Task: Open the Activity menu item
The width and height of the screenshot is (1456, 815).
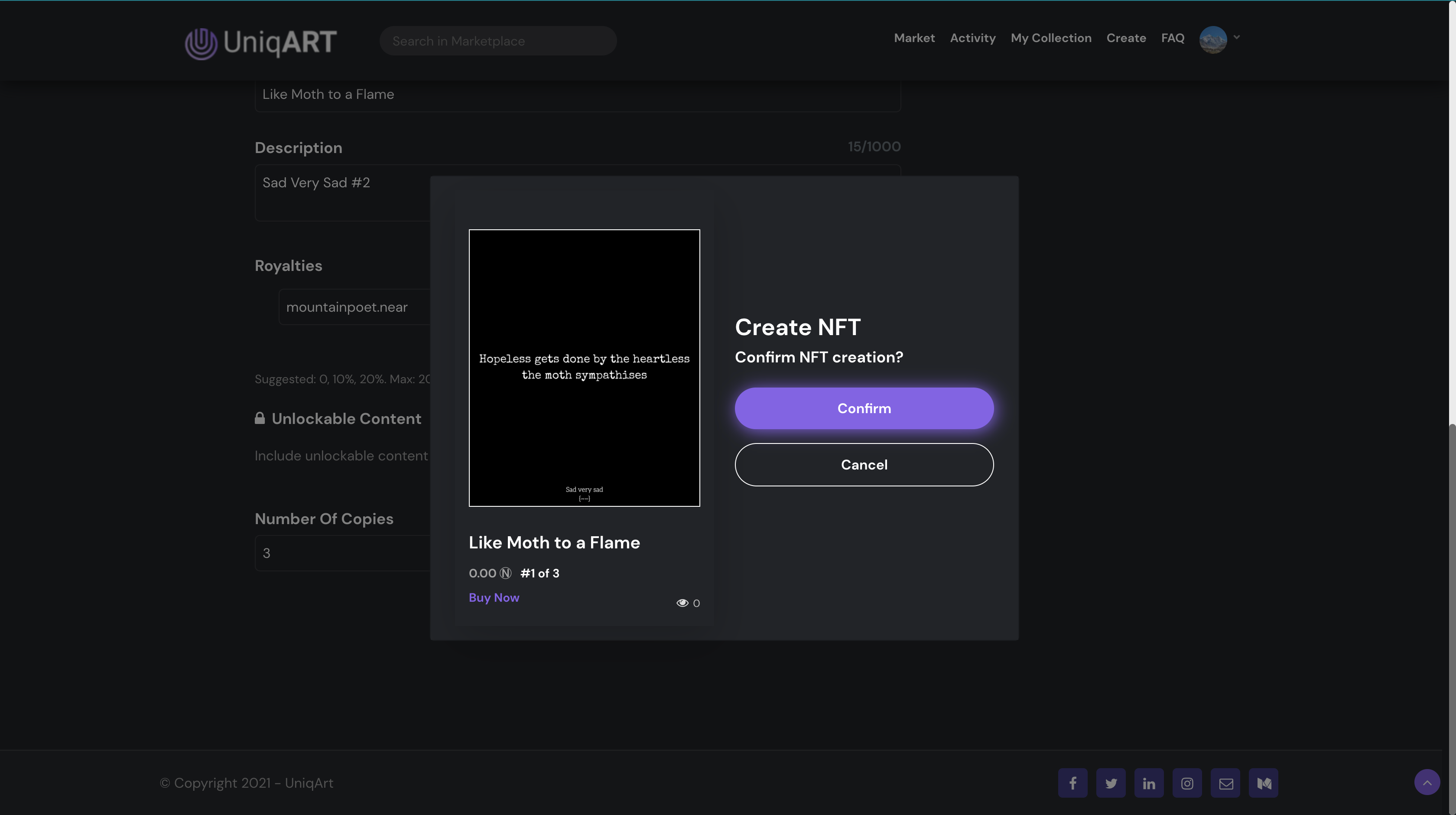Action: click(972, 38)
